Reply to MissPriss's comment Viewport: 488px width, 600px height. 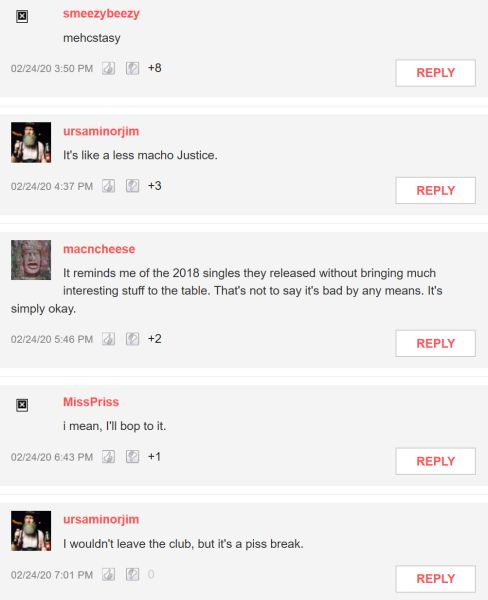436,461
